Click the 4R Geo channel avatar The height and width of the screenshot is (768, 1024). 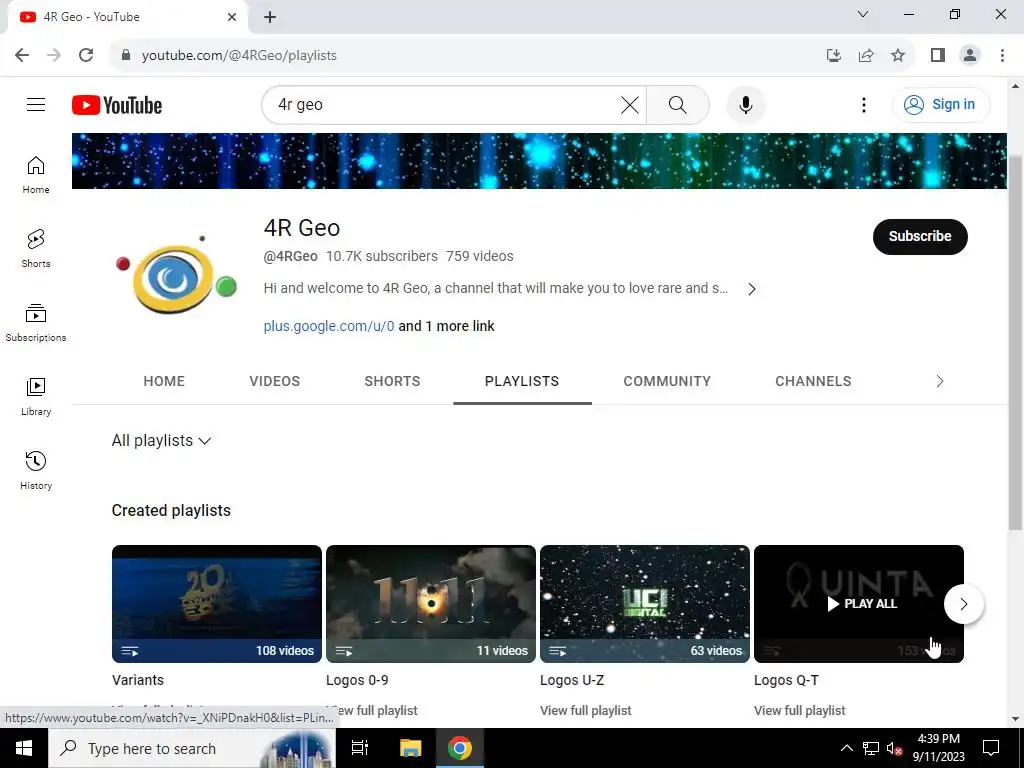click(175, 275)
